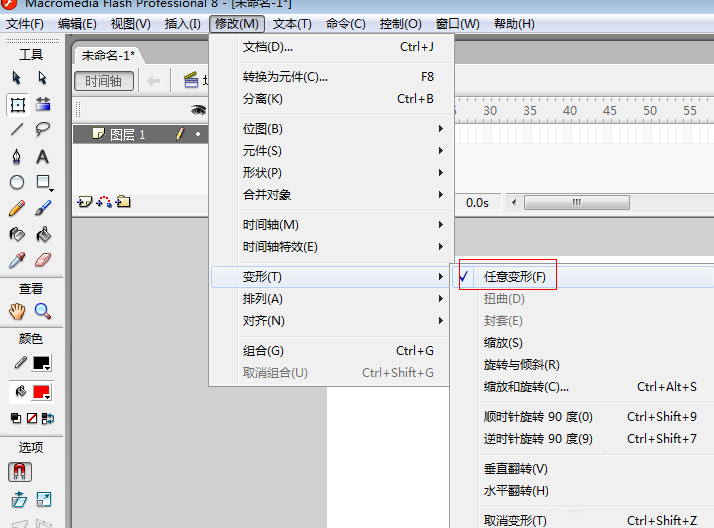Viewport: 714px width, 528px height.
Task: Open the 控制(O) menu
Action: point(400,24)
